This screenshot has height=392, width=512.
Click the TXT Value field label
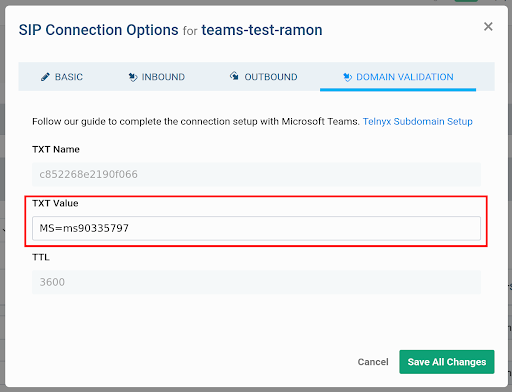point(55,203)
